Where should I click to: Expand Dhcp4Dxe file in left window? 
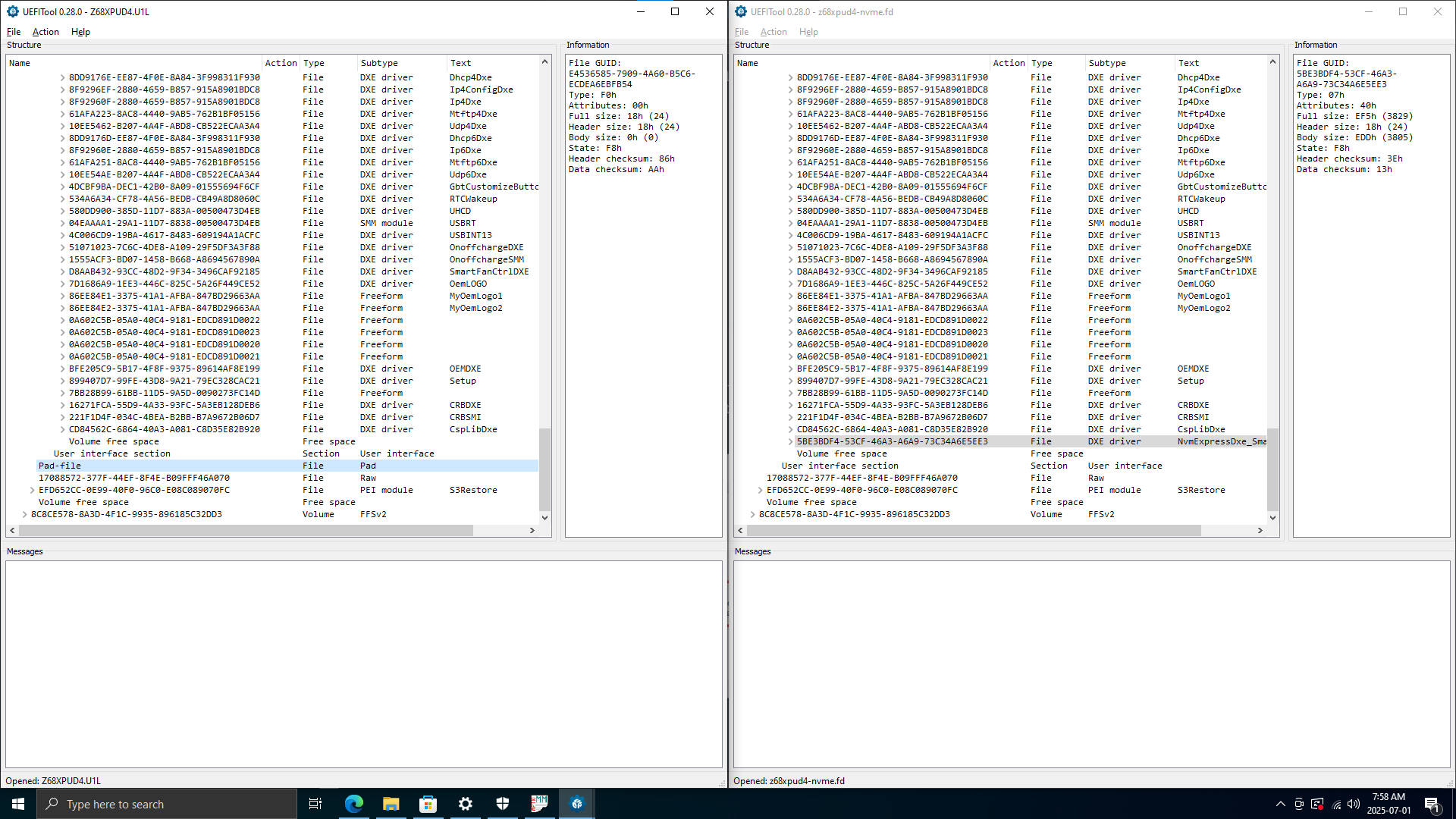[62, 77]
